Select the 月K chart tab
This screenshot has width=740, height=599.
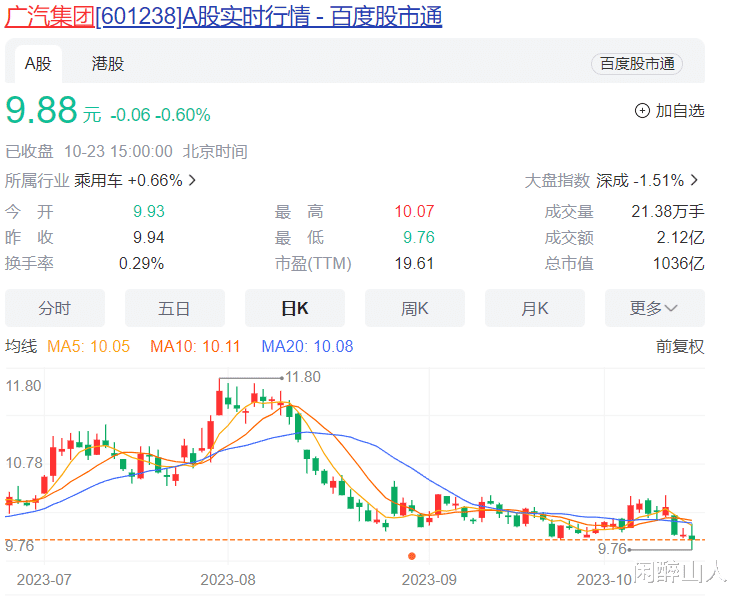[x=535, y=308]
